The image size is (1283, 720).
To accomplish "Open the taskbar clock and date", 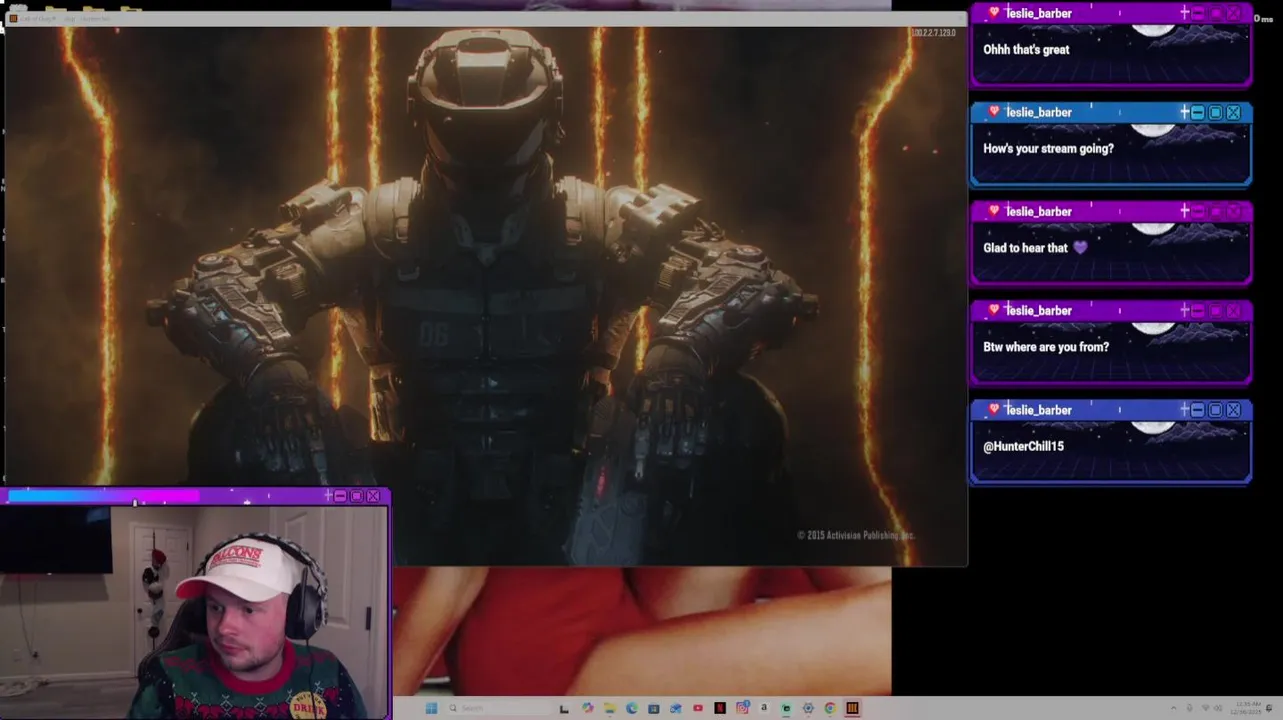I will click(x=1245, y=708).
